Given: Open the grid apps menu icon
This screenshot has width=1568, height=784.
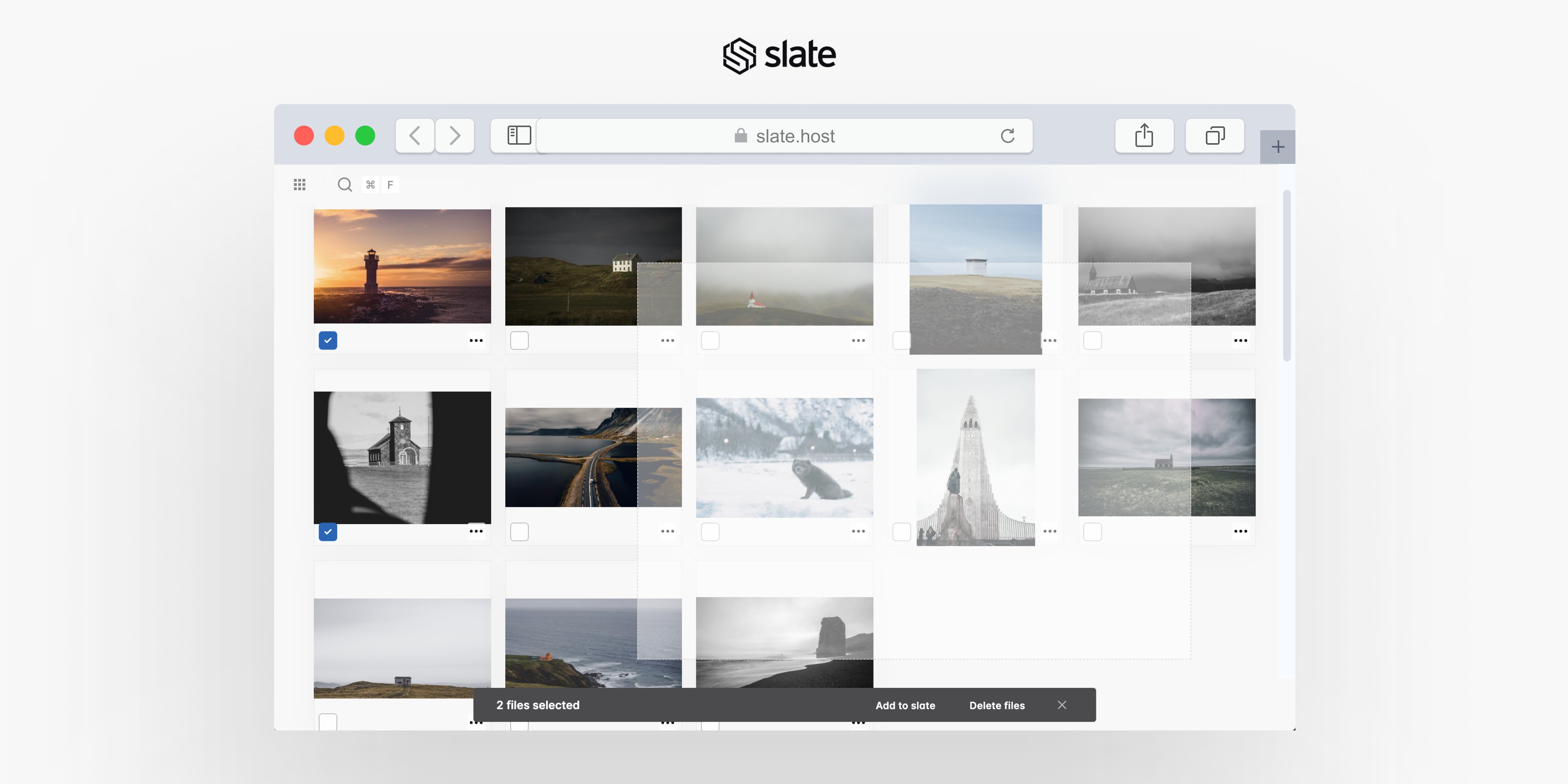Looking at the screenshot, I should pyautogui.click(x=299, y=185).
